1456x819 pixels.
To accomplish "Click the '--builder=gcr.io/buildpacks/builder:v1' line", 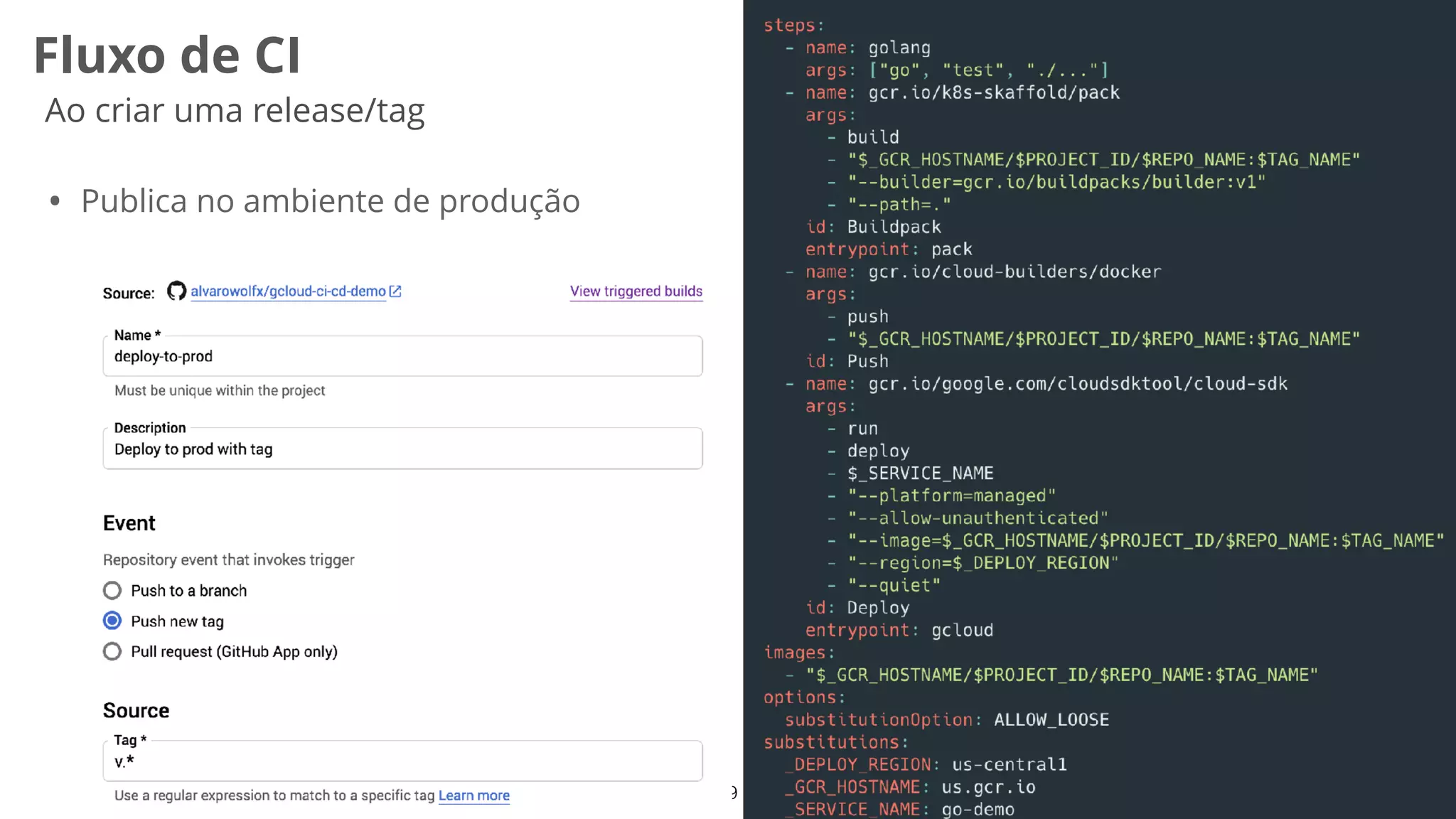I will click(1046, 182).
